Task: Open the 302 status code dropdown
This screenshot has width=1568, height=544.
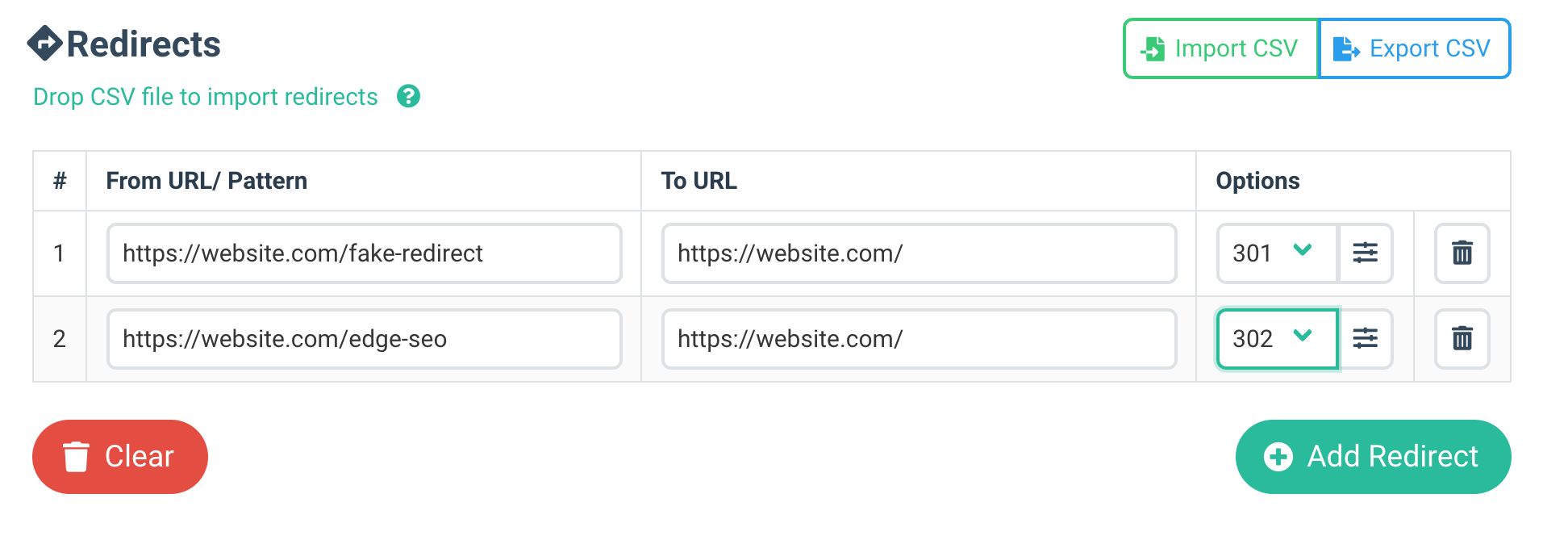Action: point(1276,339)
